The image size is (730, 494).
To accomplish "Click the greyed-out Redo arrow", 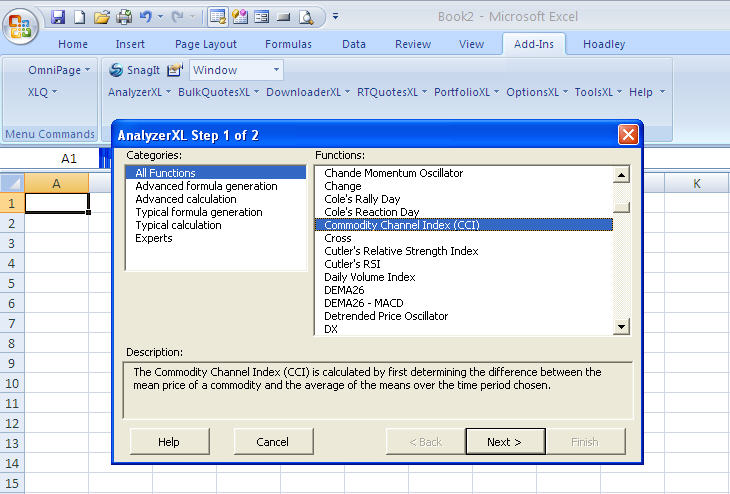I will [x=177, y=17].
